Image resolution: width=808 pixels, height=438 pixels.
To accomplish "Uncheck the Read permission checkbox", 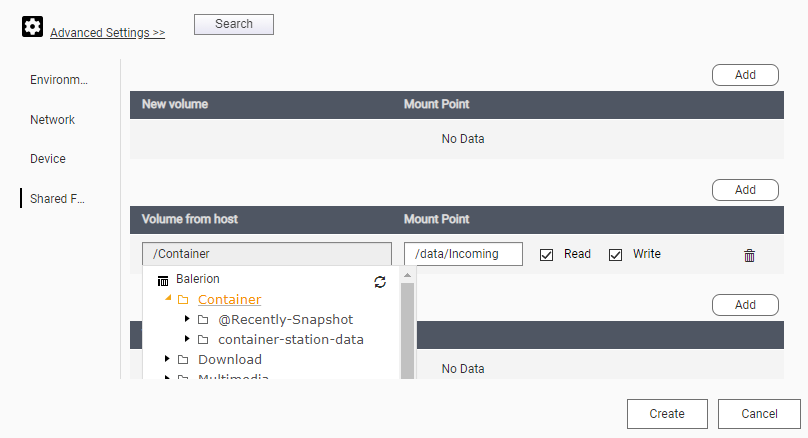I will pos(546,255).
